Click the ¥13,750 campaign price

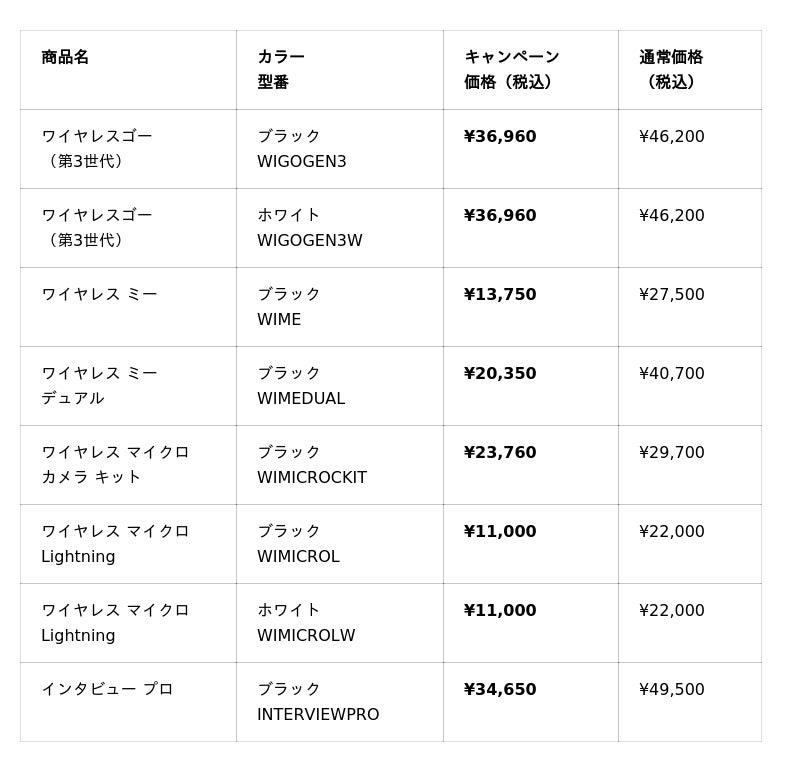point(500,294)
